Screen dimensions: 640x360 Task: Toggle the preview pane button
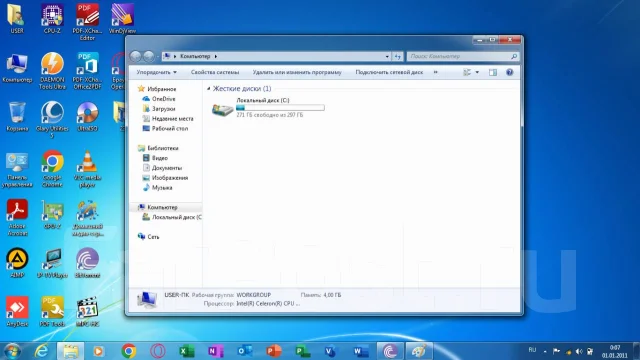pyautogui.click(x=493, y=72)
